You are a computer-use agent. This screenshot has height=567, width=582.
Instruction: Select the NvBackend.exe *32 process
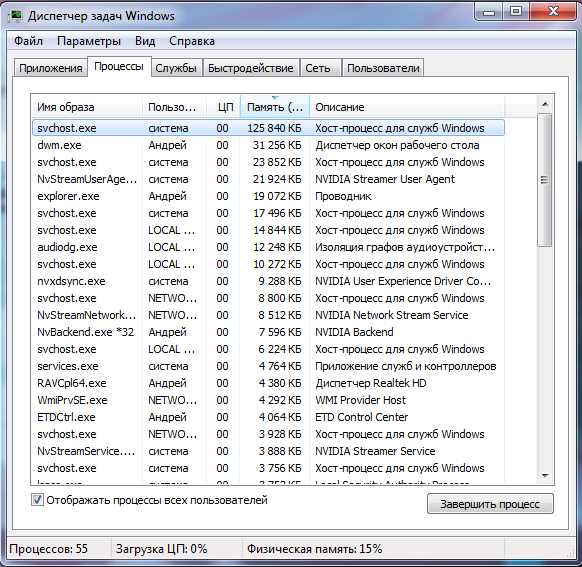point(268,332)
